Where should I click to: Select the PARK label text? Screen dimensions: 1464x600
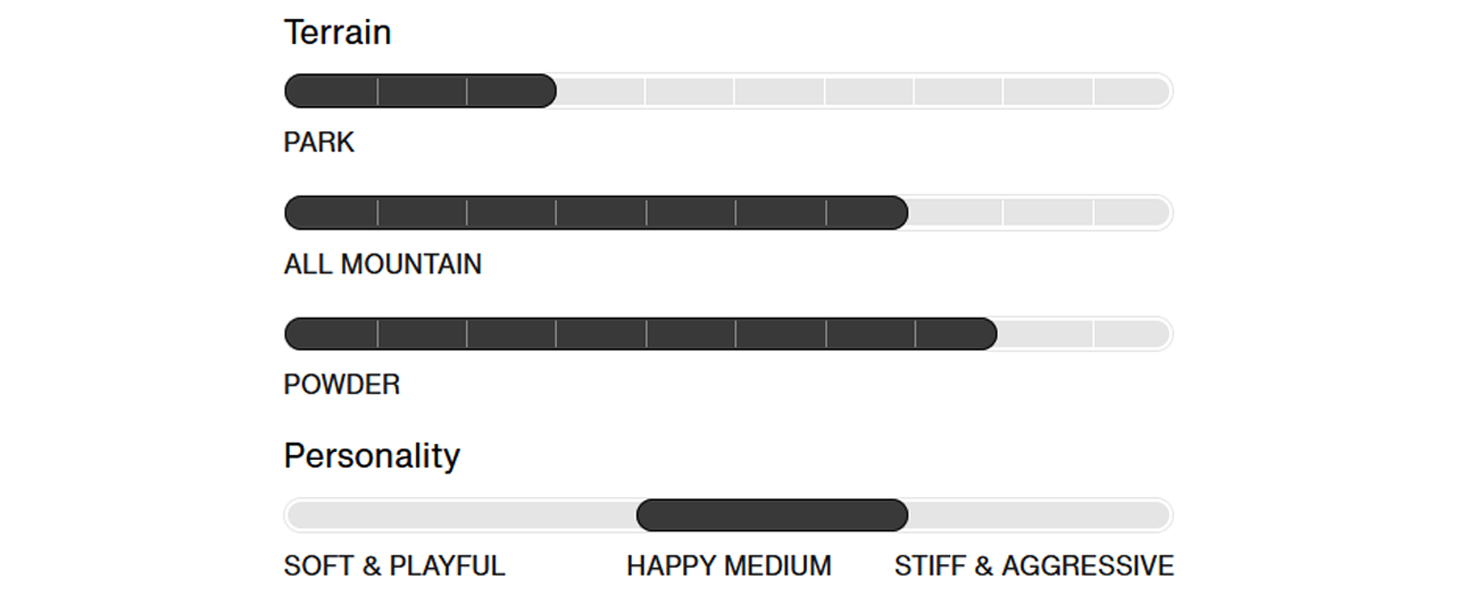coord(319,142)
